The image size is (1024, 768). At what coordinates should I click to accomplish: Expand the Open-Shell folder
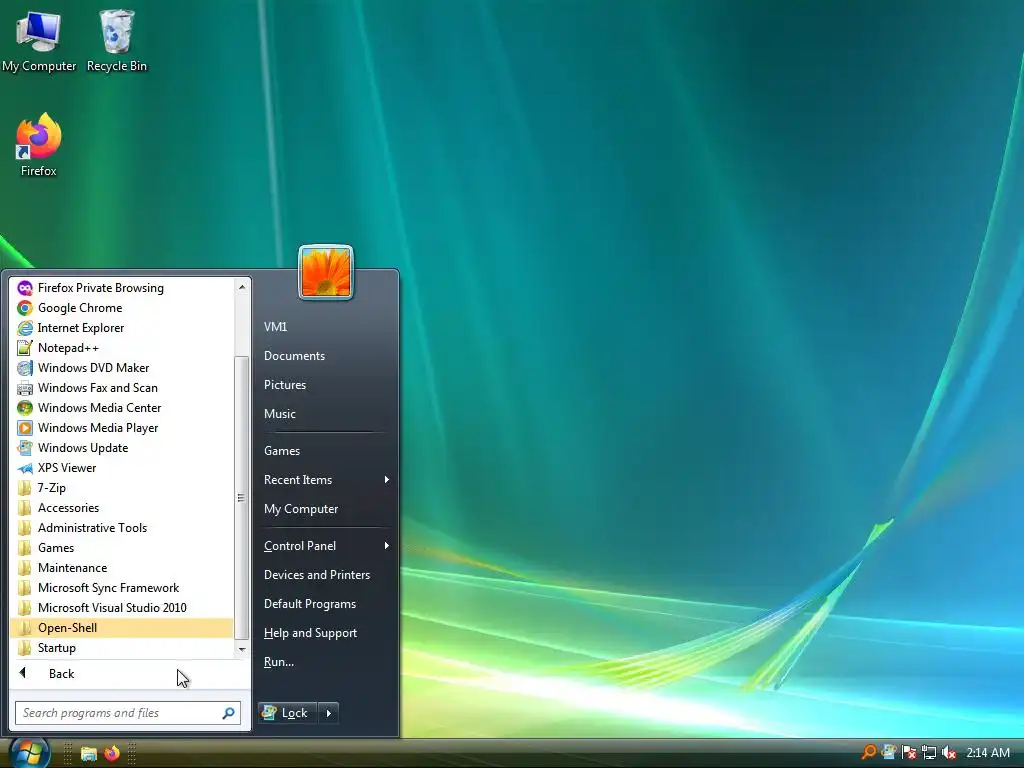click(x=122, y=628)
